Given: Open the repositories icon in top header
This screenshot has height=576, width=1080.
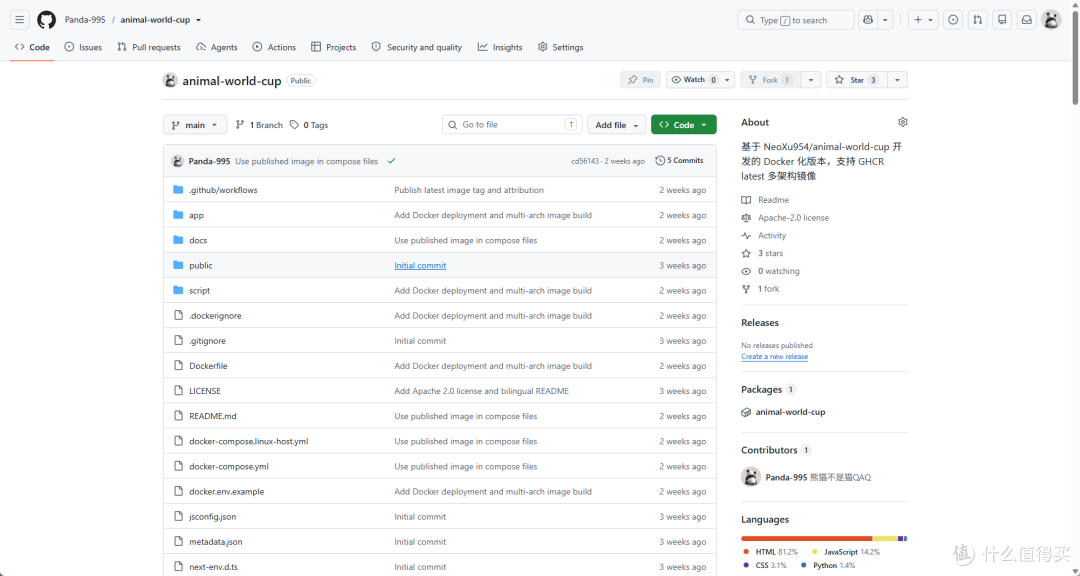Looking at the screenshot, I should [1002, 20].
